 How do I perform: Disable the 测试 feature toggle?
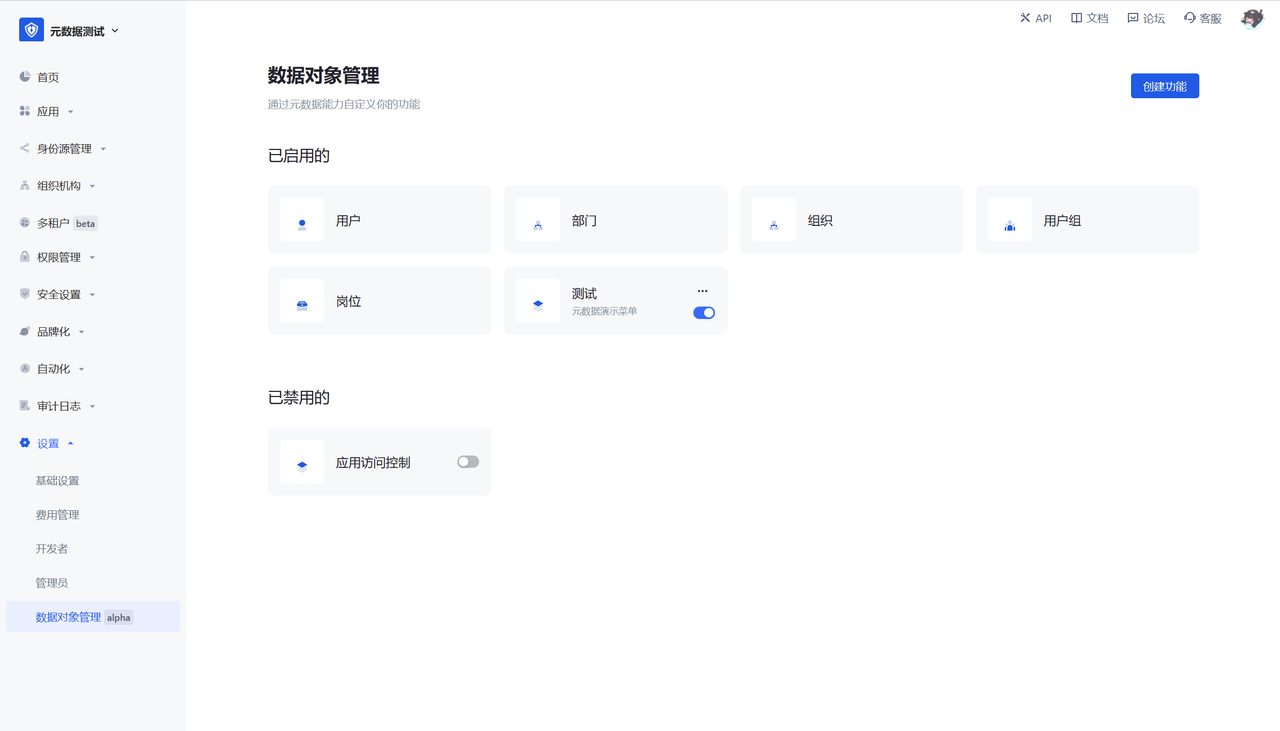pyautogui.click(x=704, y=313)
